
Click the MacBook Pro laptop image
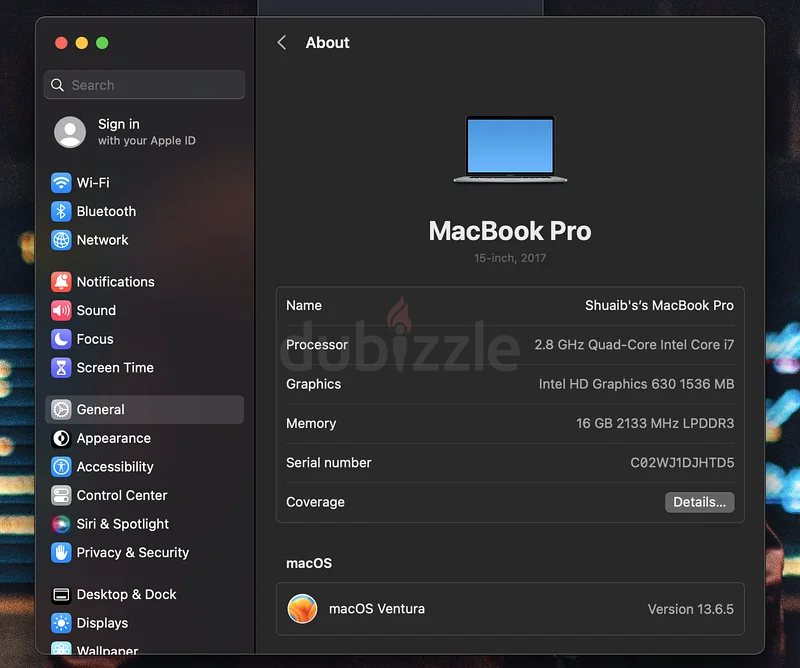(x=510, y=149)
